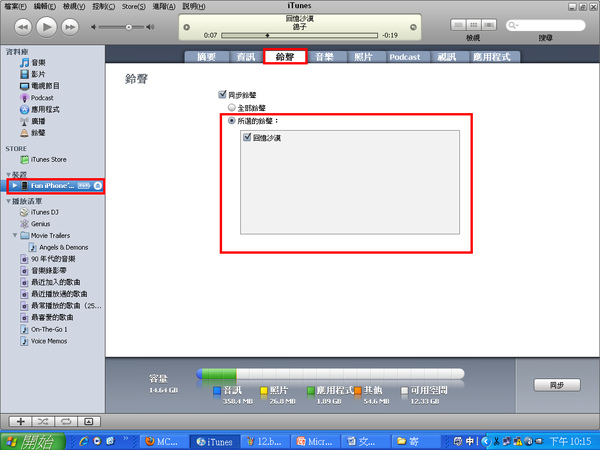
Task: Collapse the 播放清單 section
Action: pyautogui.click(x=8, y=201)
